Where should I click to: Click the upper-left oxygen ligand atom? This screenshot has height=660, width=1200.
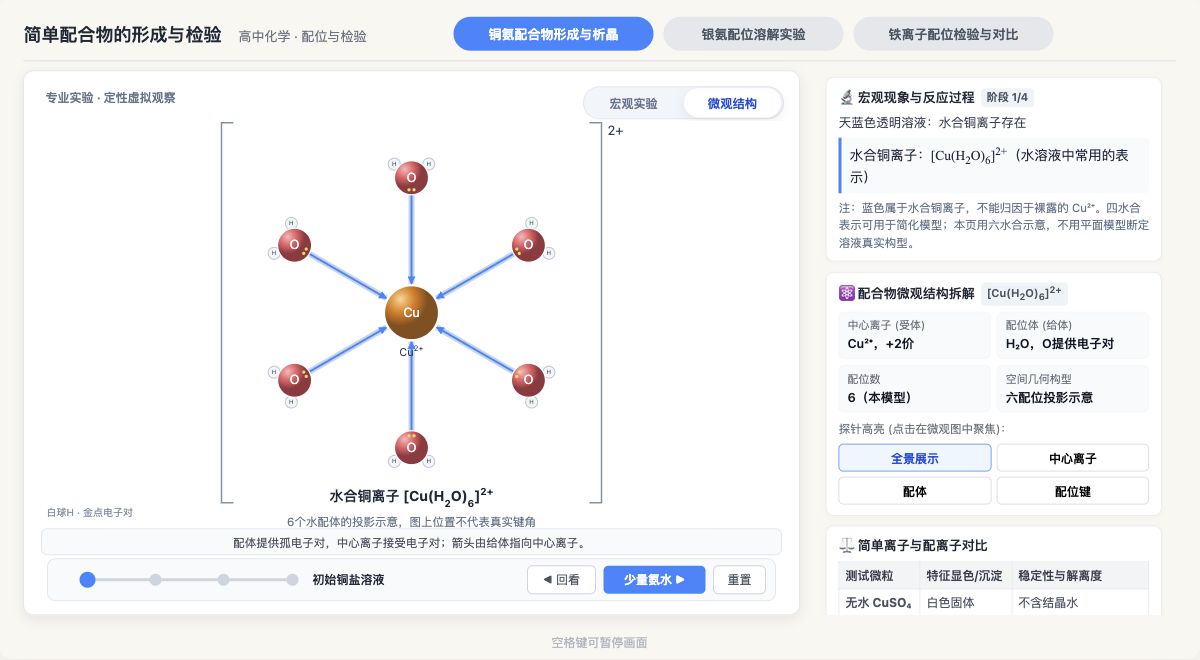pos(294,245)
